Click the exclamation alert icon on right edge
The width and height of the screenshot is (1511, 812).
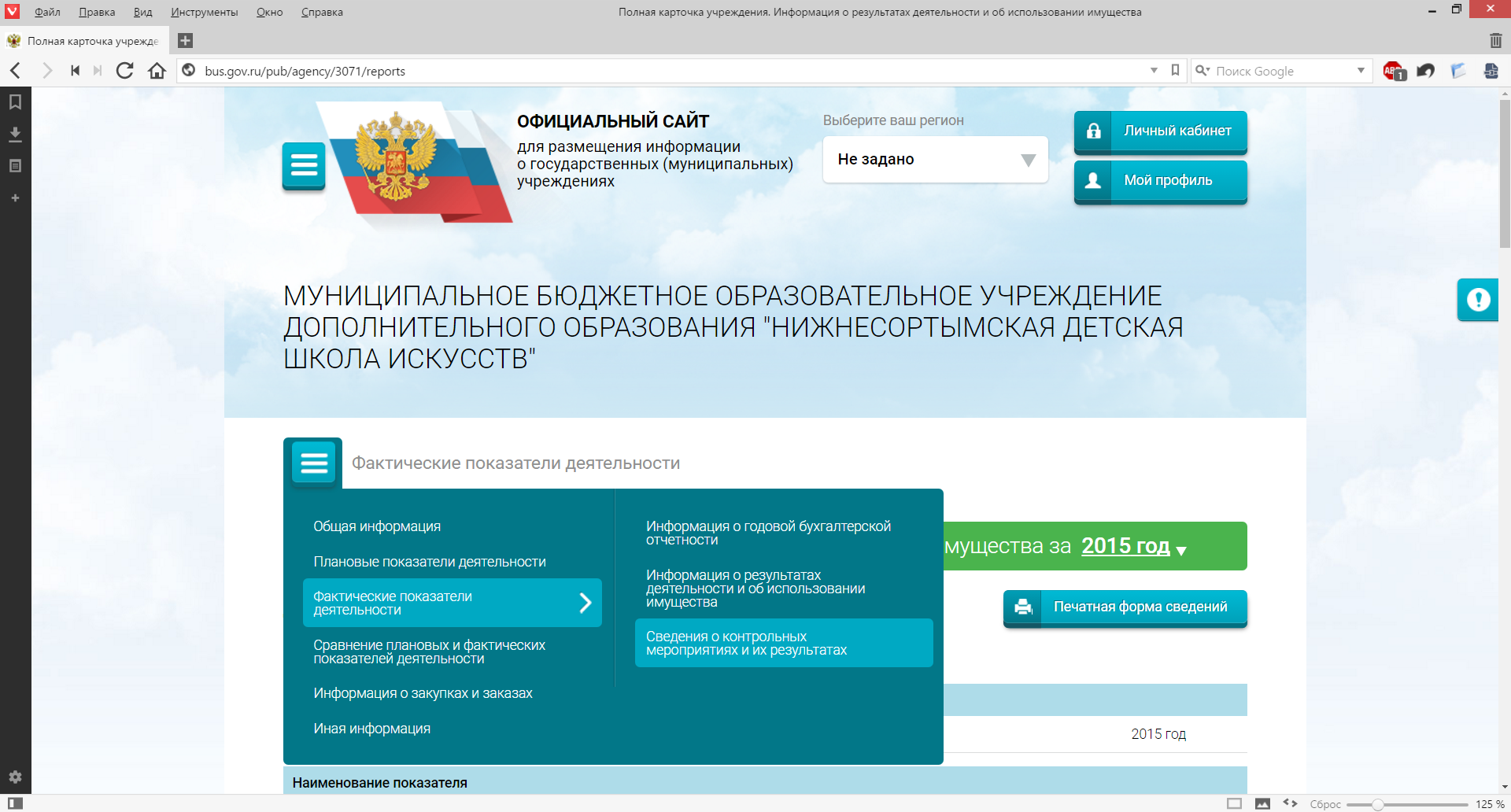(1478, 300)
